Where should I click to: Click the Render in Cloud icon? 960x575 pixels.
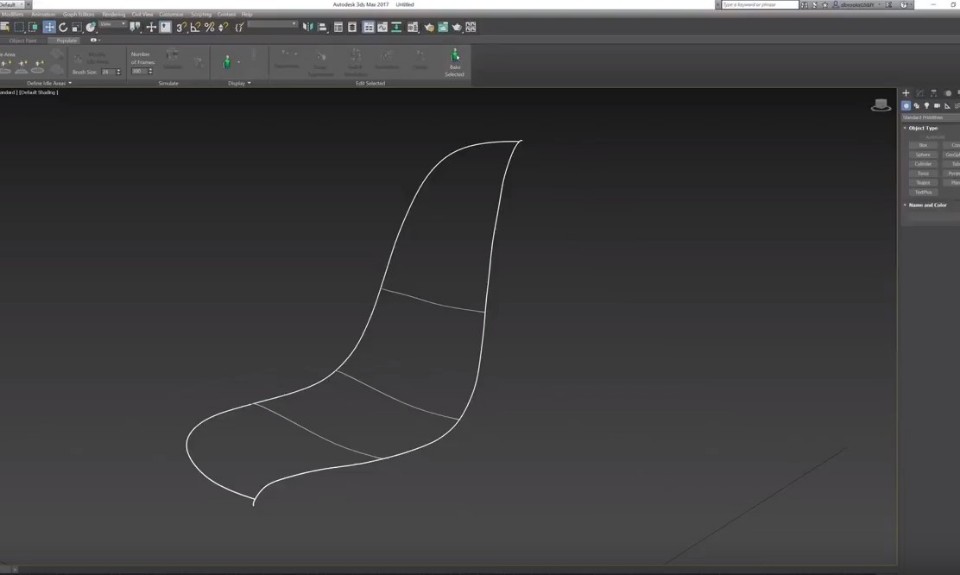pos(471,27)
